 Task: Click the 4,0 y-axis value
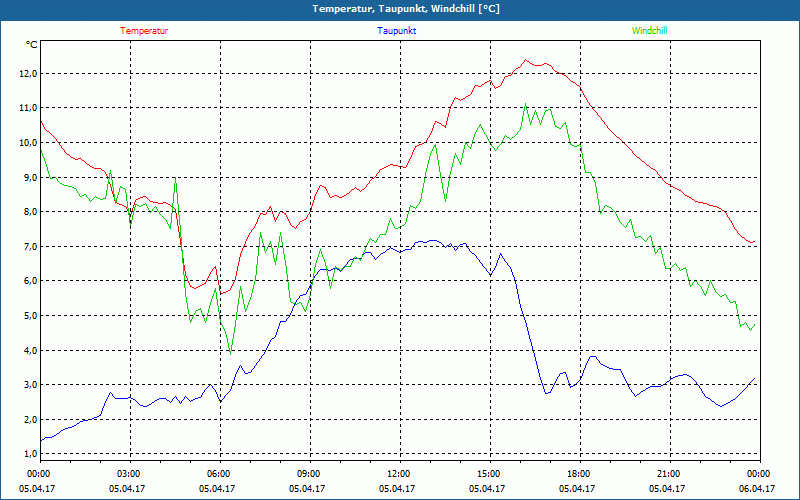tap(31, 350)
